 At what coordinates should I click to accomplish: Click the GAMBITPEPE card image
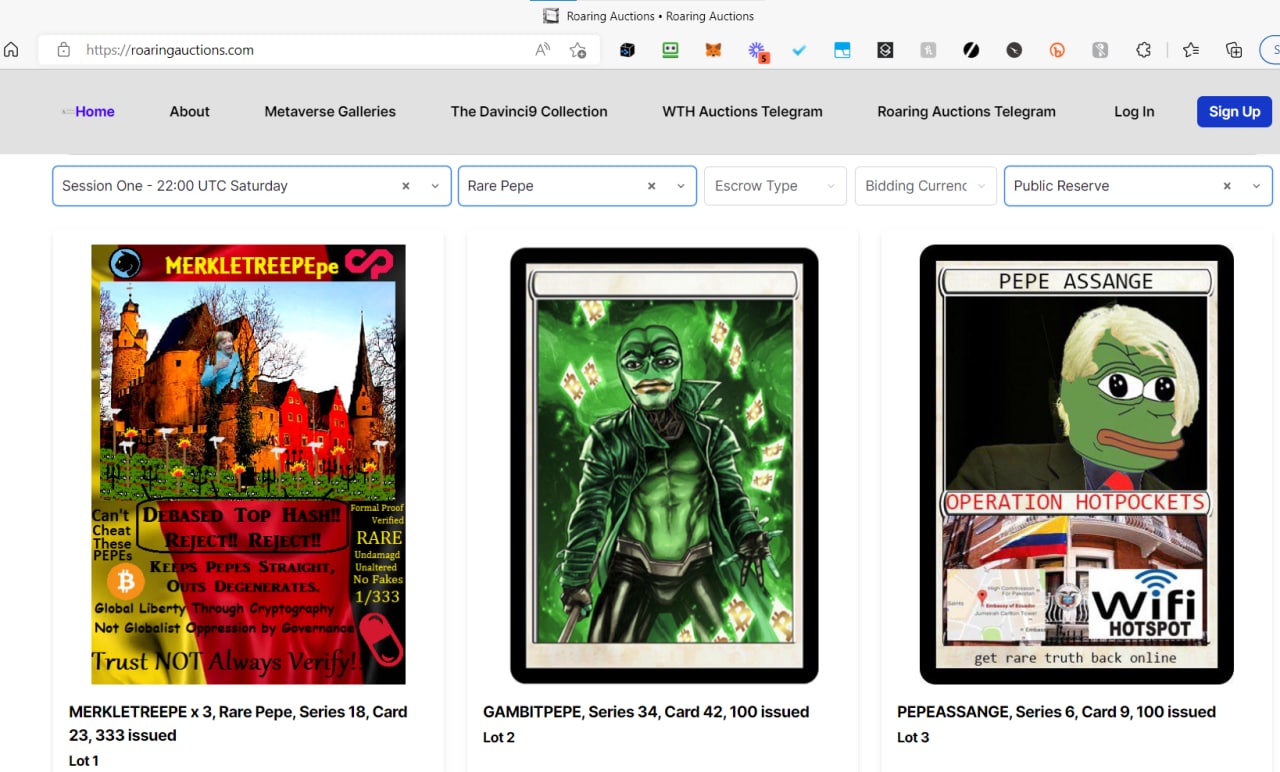tap(664, 466)
